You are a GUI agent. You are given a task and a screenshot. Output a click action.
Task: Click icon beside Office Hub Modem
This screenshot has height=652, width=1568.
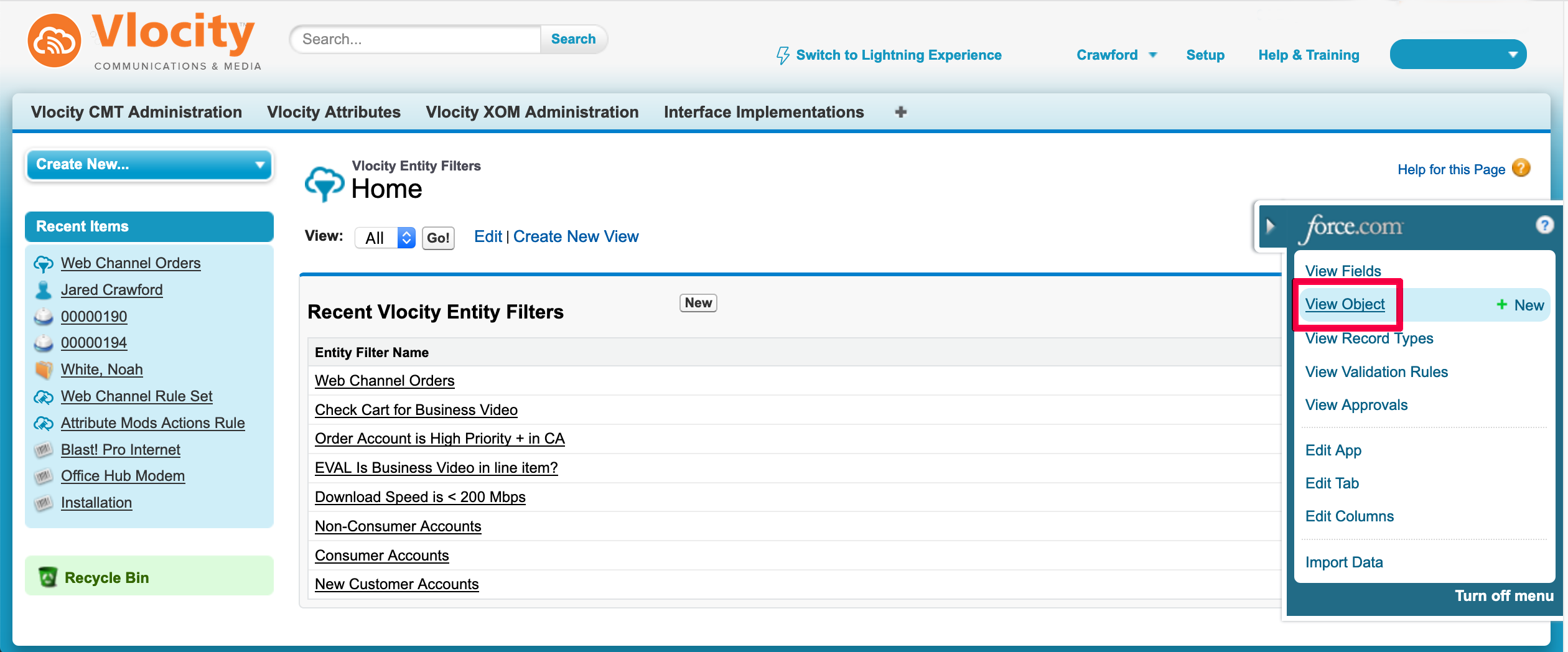tap(43, 476)
